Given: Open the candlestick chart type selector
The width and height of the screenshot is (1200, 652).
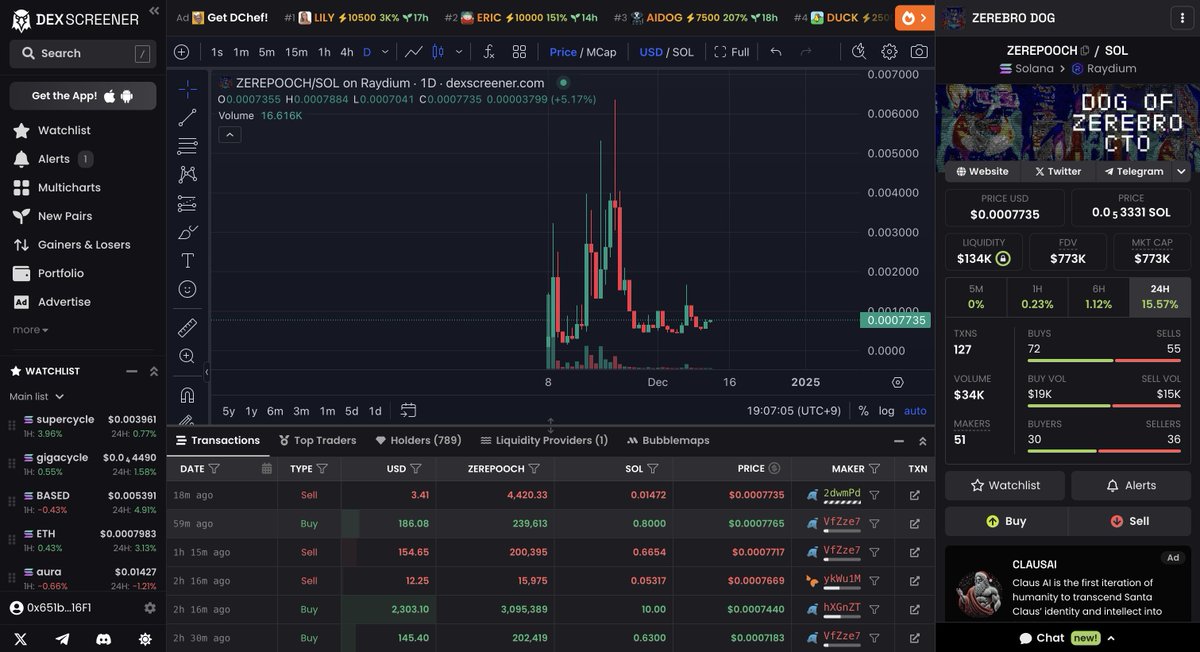Looking at the screenshot, I should (x=438, y=52).
